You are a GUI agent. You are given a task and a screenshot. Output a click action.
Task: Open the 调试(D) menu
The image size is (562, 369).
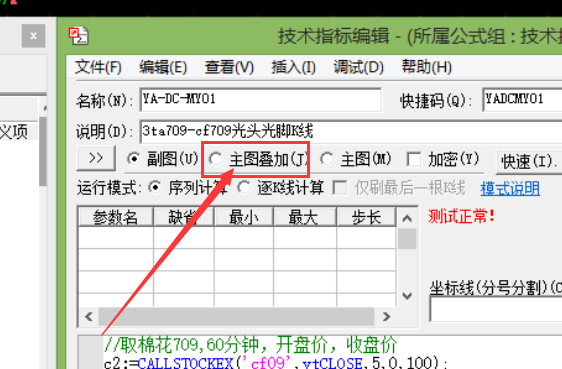[x=358, y=67]
